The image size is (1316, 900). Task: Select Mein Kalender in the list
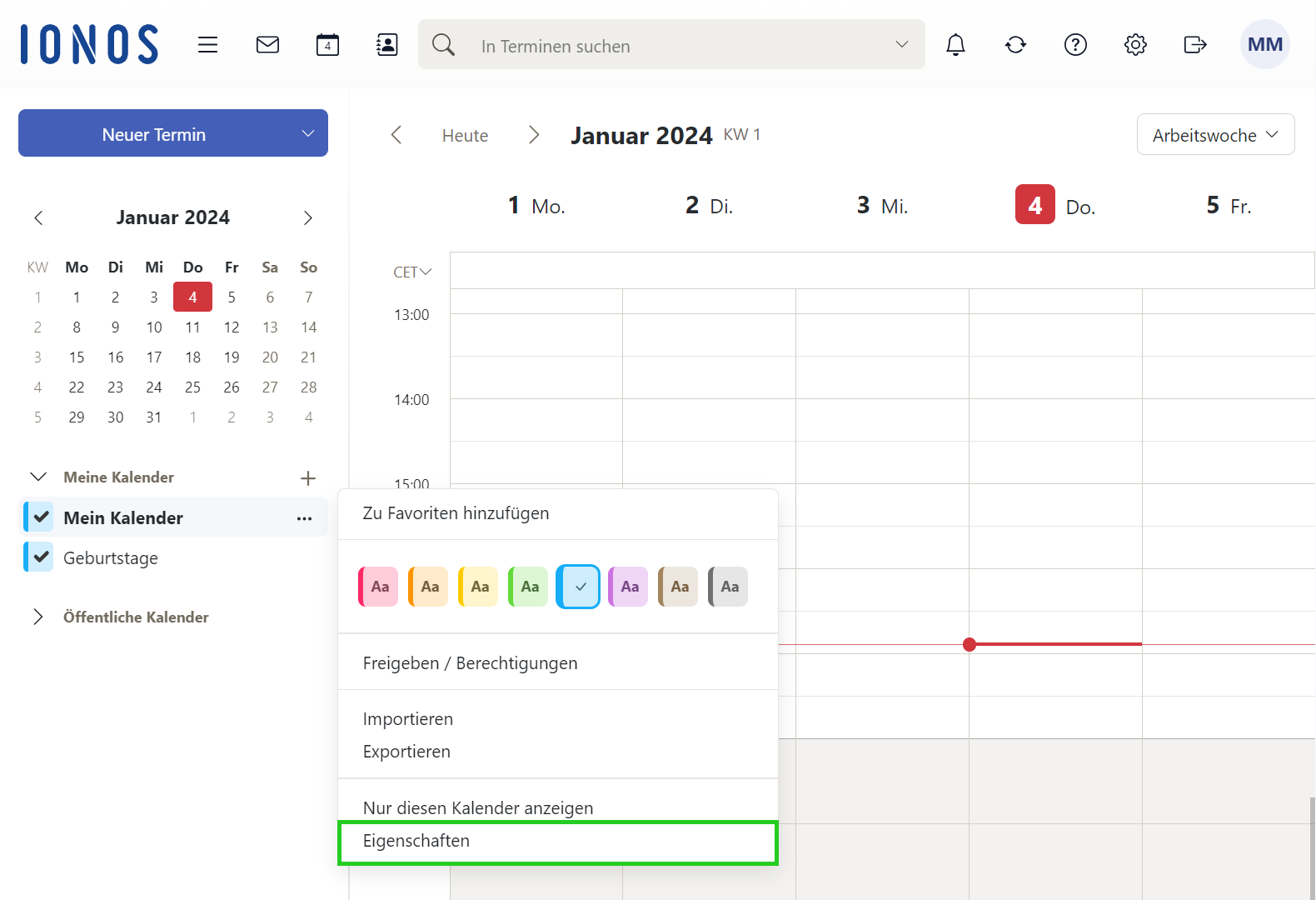pyautogui.click(x=123, y=518)
